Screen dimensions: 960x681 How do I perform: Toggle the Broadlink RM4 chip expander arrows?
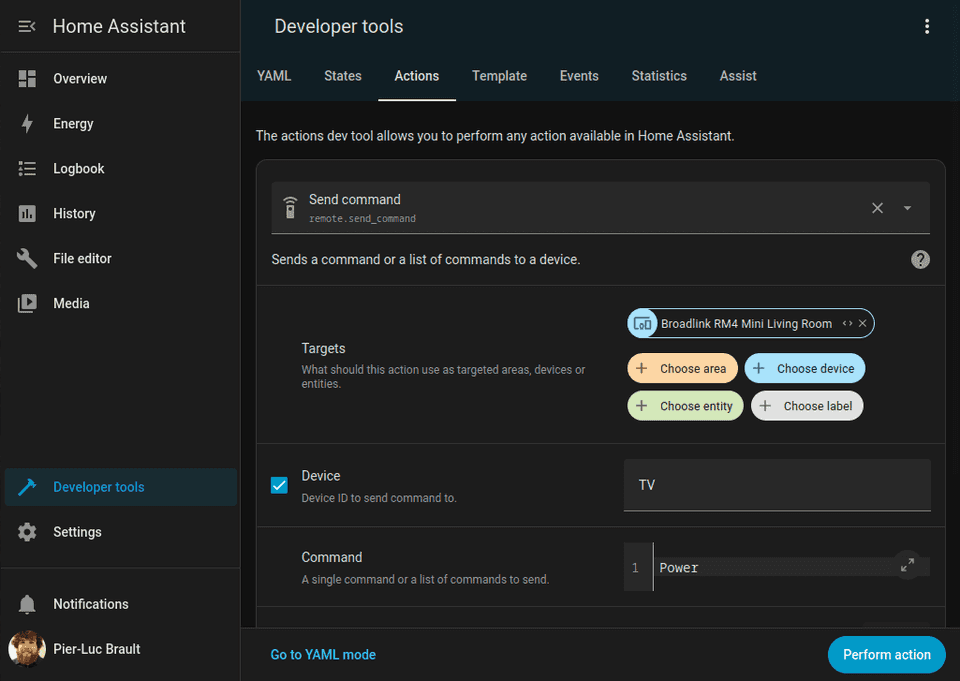846,323
